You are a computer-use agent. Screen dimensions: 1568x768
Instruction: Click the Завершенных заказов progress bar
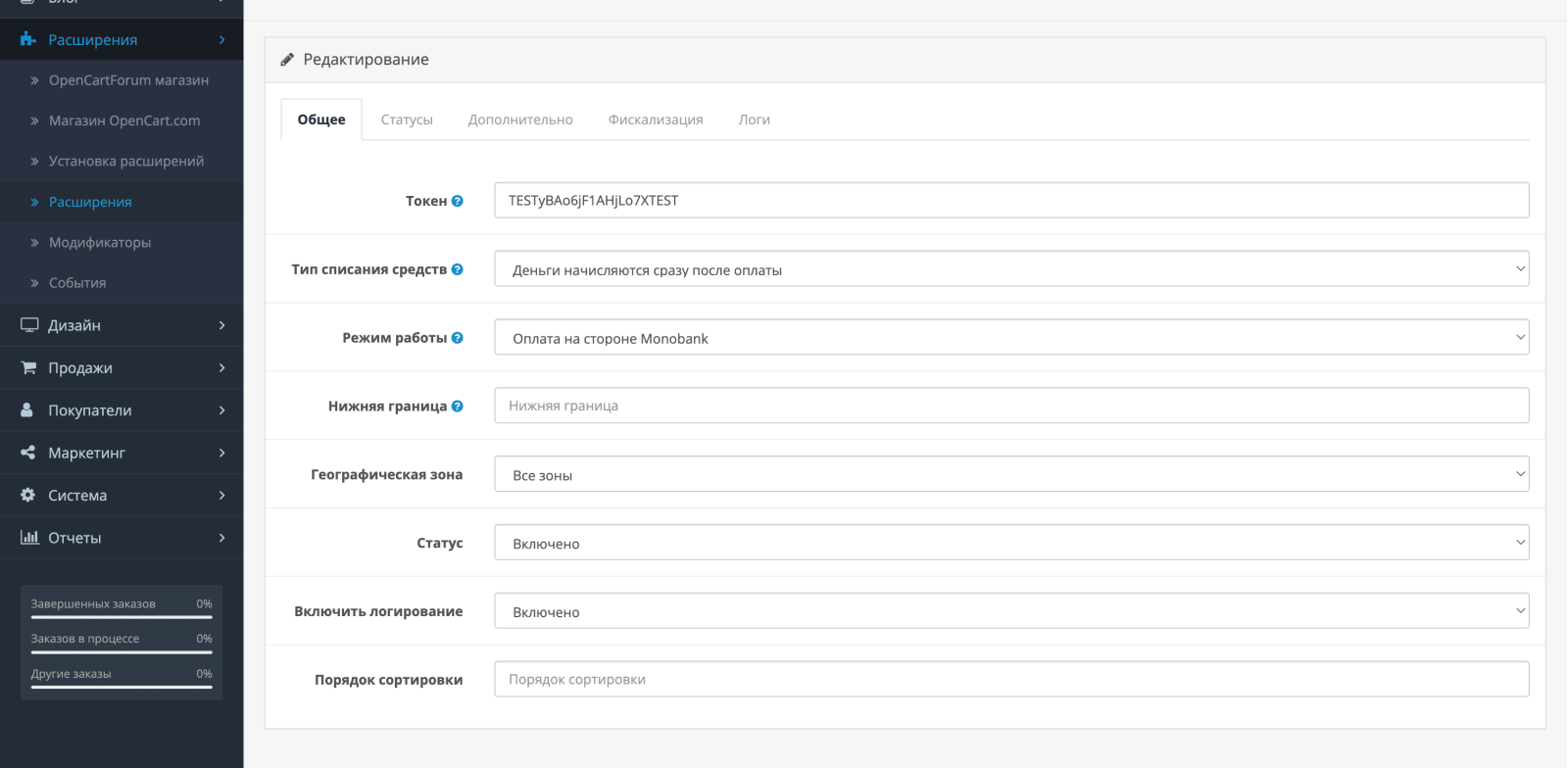click(122, 617)
